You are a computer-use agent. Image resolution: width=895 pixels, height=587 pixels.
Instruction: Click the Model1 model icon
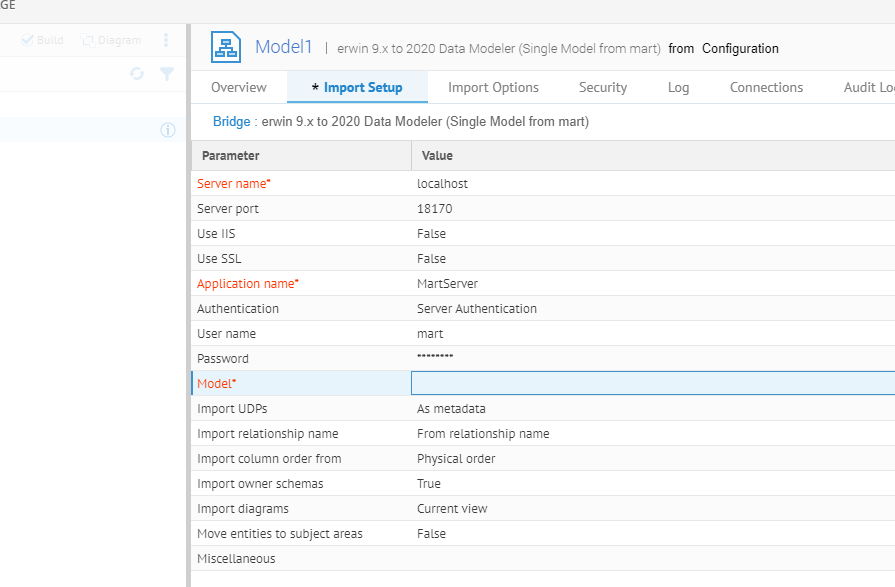click(226, 47)
